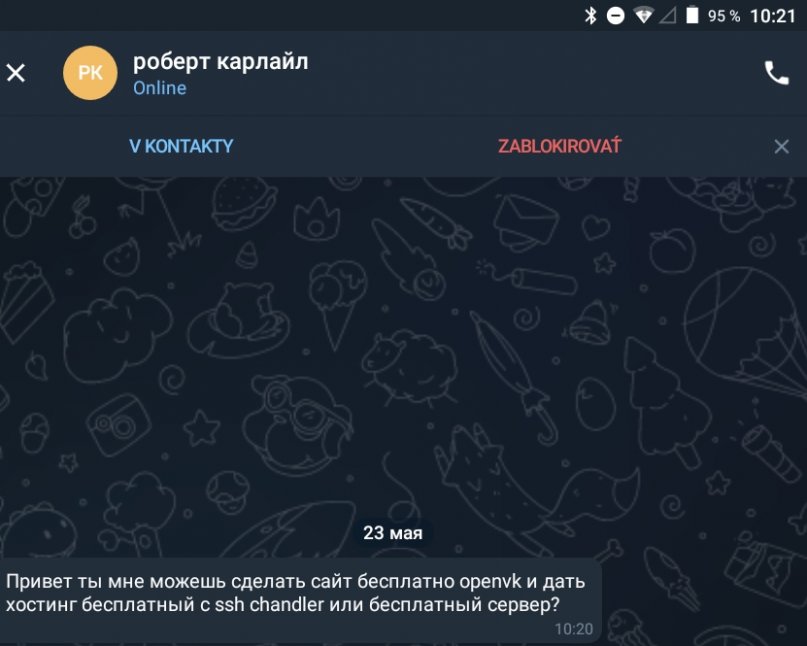Tap the do-not-disturb status icon
Viewport: 807px width, 646px height.
click(x=615, y=16)
